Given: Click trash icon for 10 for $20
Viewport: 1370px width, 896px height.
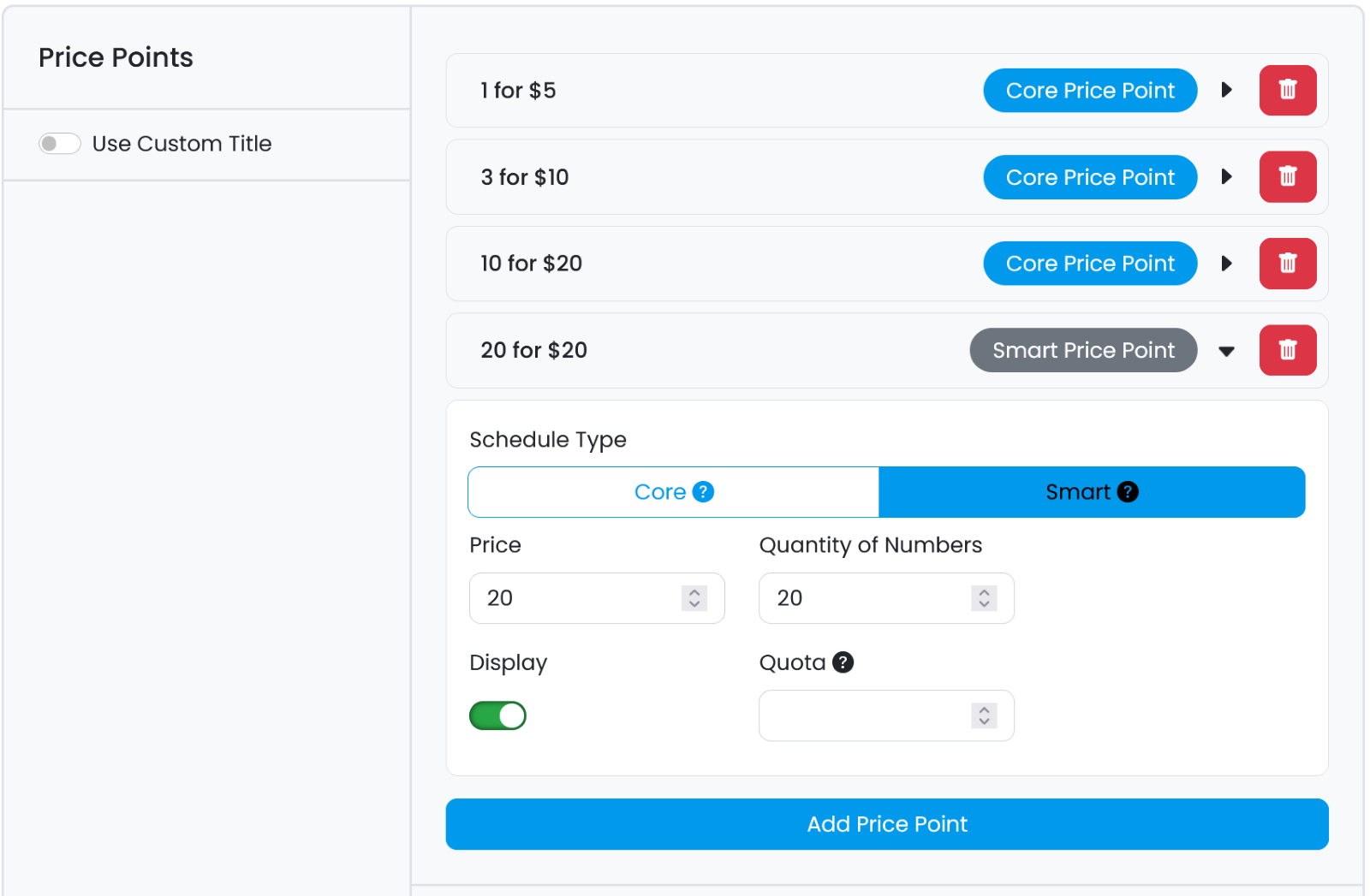Looking at the screenshot, I should [x=1287, y=264].
